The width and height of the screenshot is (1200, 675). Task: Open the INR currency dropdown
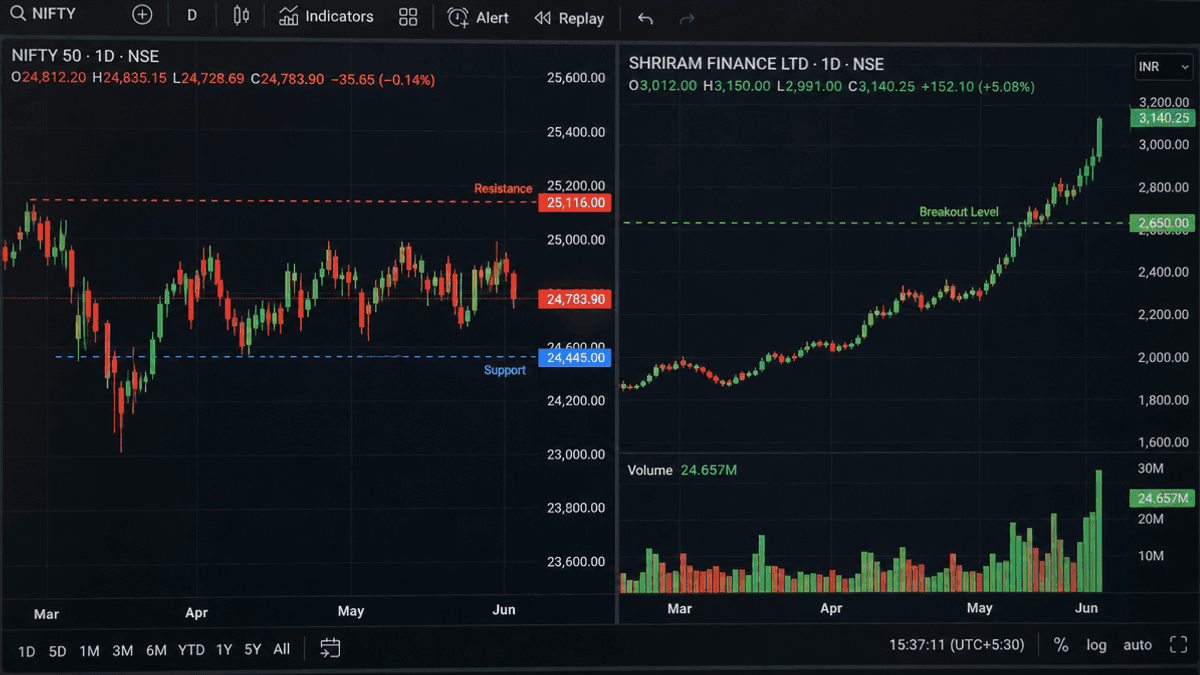(x=1164, y=67)
